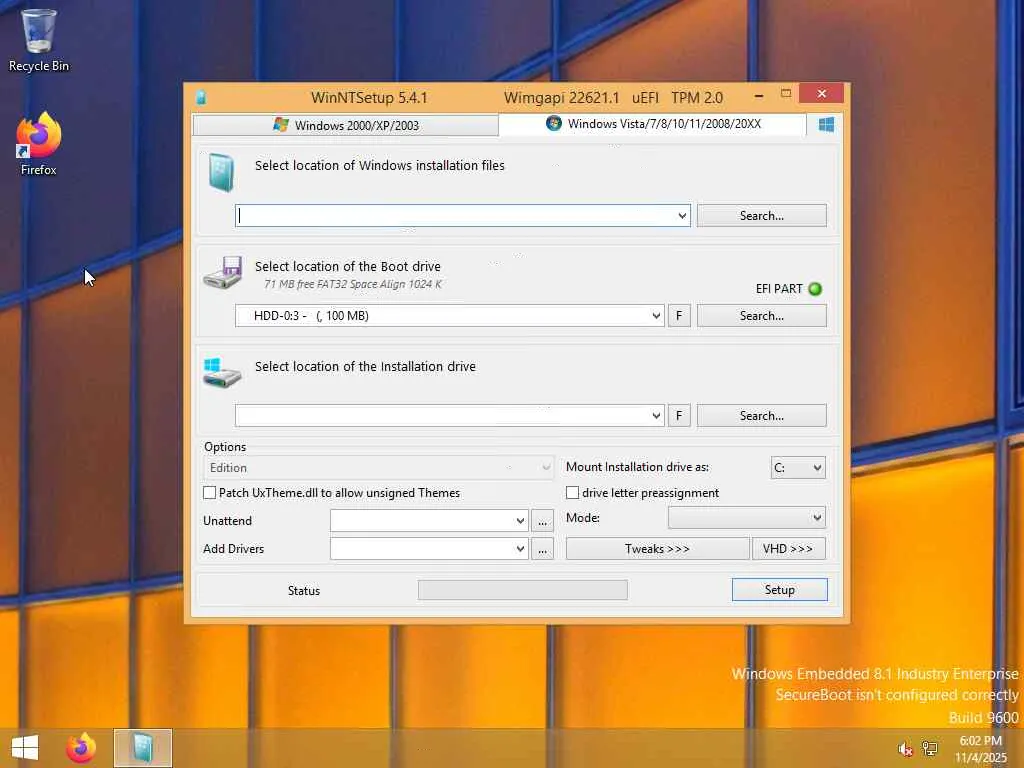The image size is (1024, 768).
Task: Click Search button for the Boot drive
Action: 761,315
